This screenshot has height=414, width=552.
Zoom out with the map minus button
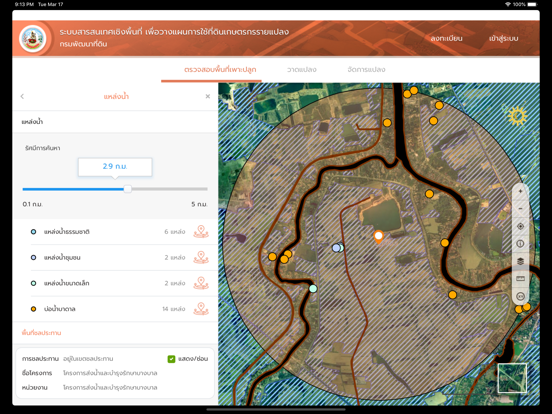(x=520, y=209)
